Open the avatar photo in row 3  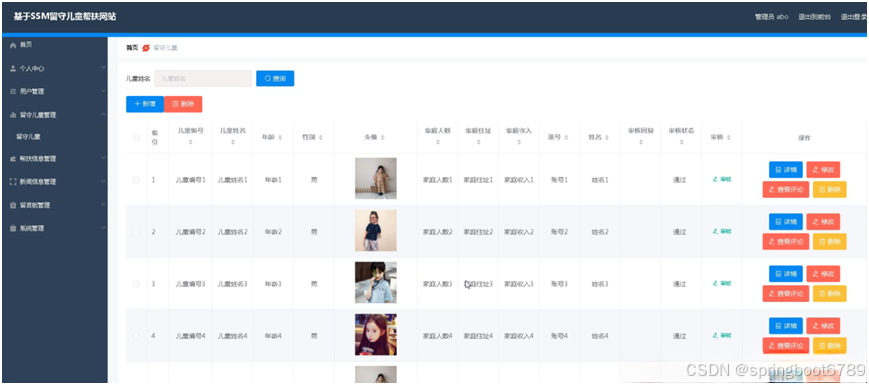point(376,283)
